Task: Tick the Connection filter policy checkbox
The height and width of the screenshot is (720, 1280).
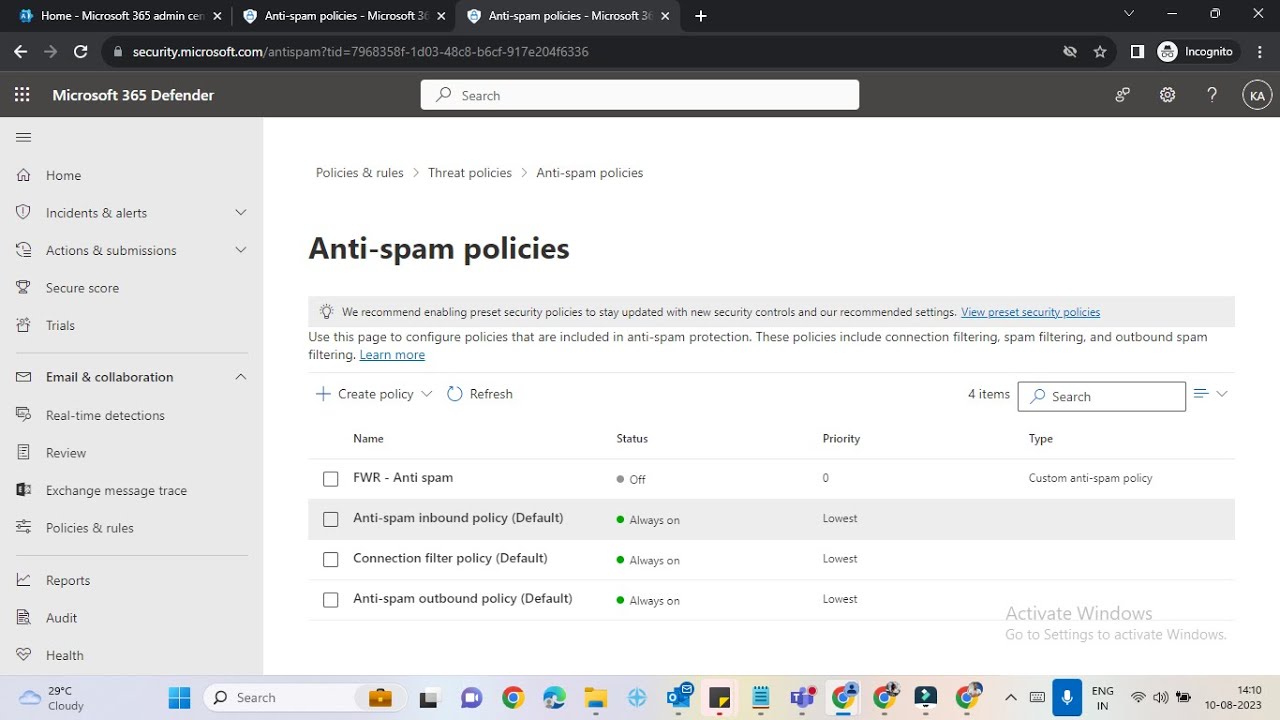Action: [331, 559]
